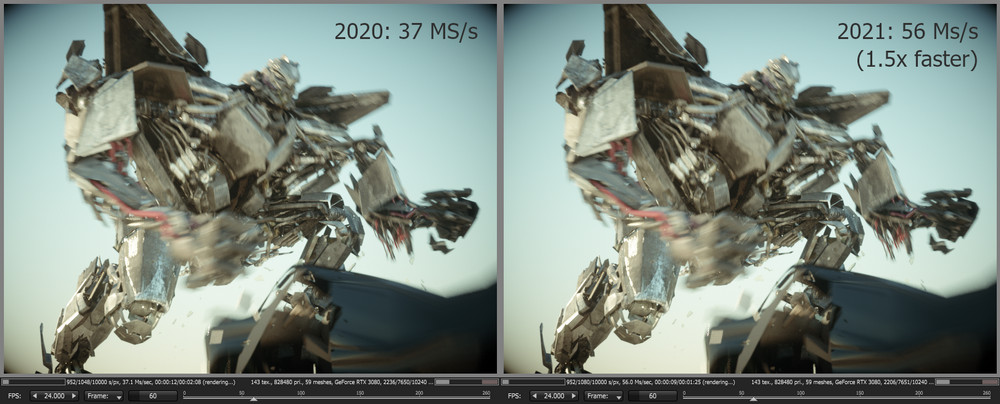Decrease FPS with left arrow in 2020 panel
This screenshot has height=404, width=1000.
coord(35,396)
